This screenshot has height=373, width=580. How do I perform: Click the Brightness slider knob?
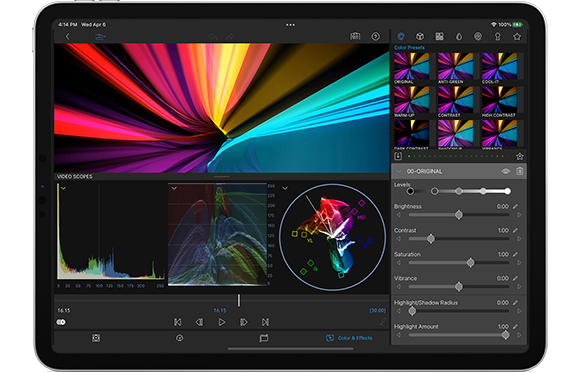[x=459, y=215]
